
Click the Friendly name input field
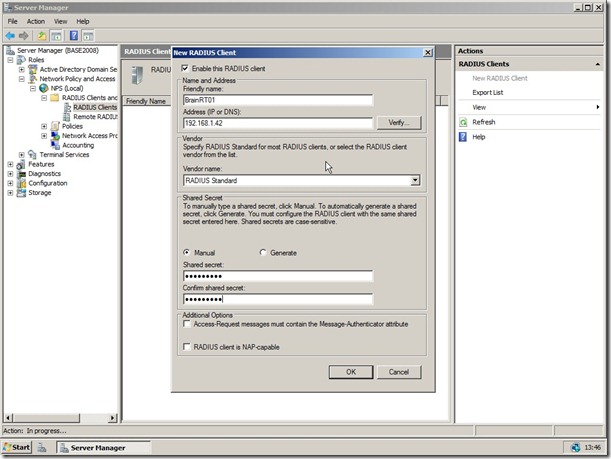click(x=278, y=100)
